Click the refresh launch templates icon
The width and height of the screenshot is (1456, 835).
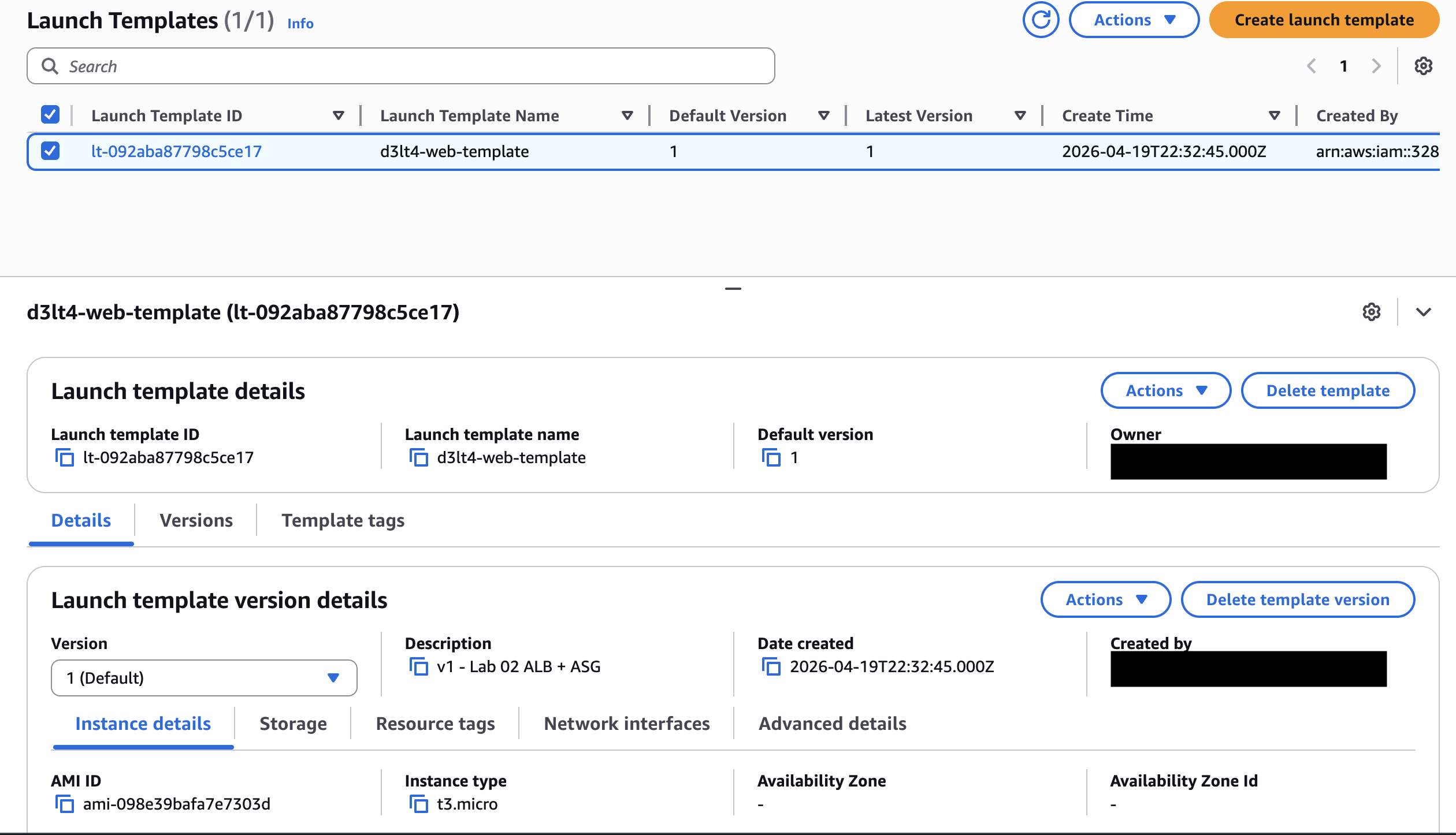1041,20
